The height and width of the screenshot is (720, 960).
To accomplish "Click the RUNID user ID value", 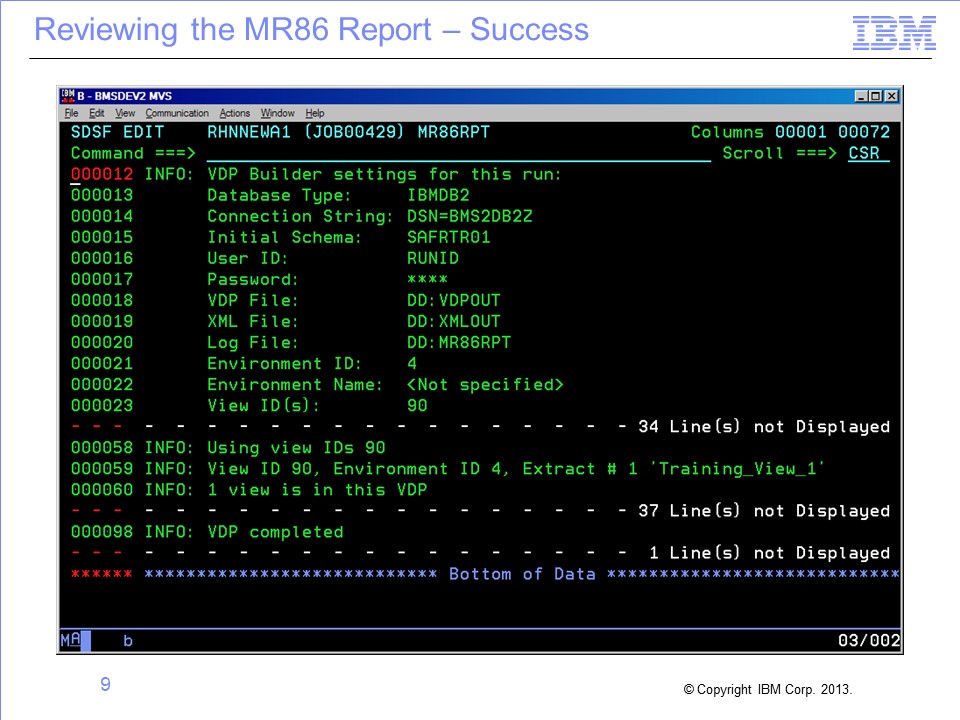I will coord(433,258).
